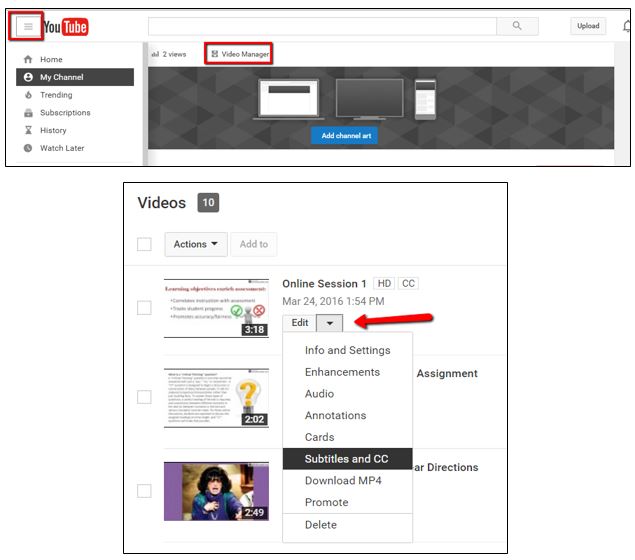Open the 2:02 video thumbnail
The width and height of the screenshot is (635, 560).
pyautogui.click(x=216, y=398)
